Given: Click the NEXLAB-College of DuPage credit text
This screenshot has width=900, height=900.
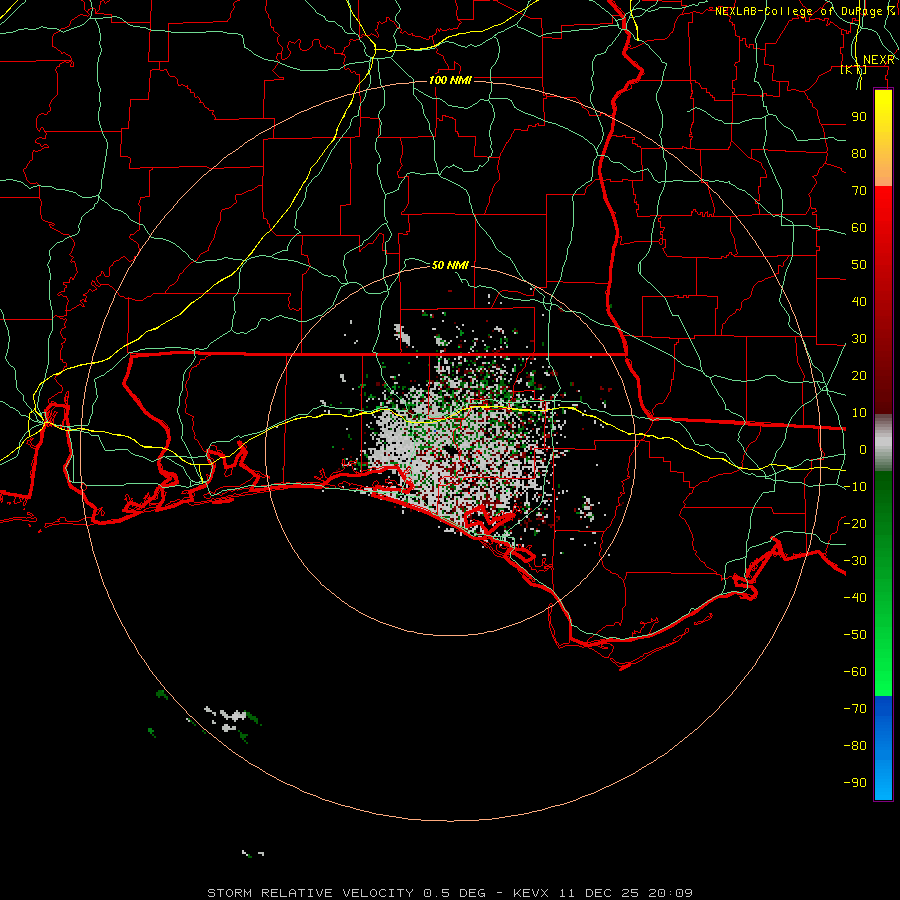Looking at the screenshot, I should tap(805, 11).
